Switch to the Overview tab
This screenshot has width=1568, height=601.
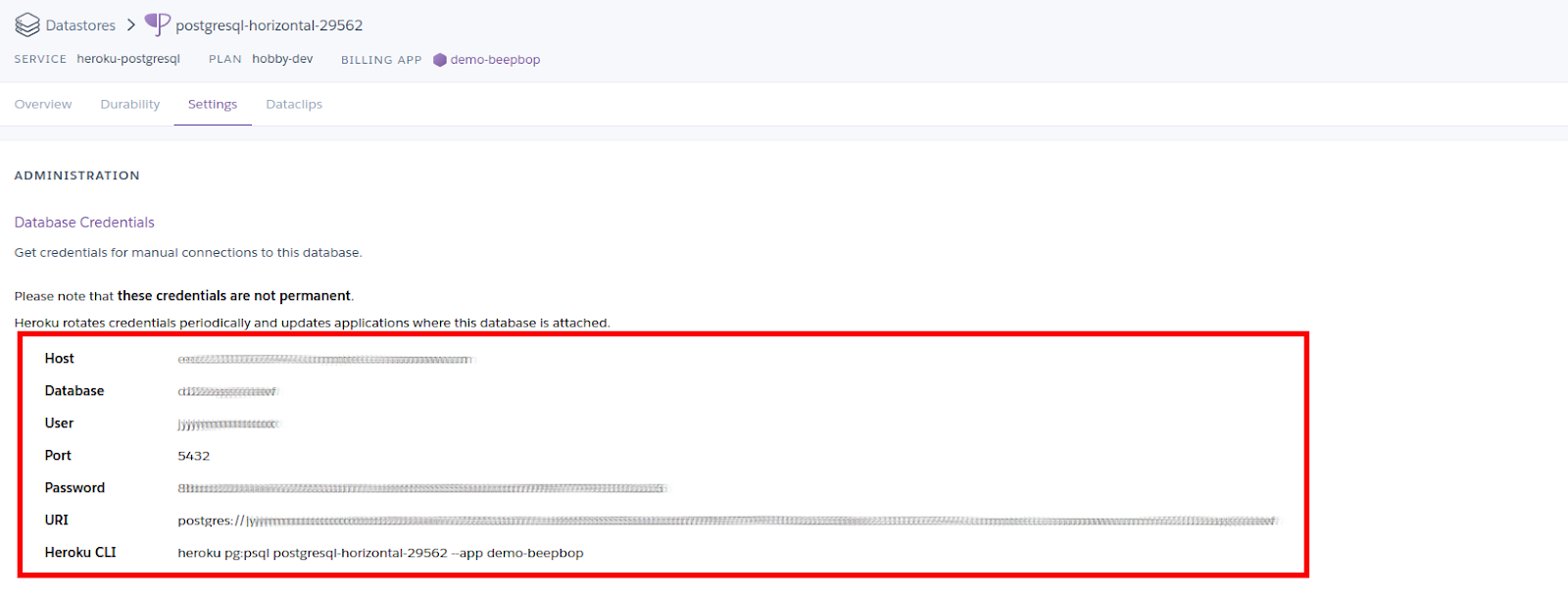(x=43, y=104)
